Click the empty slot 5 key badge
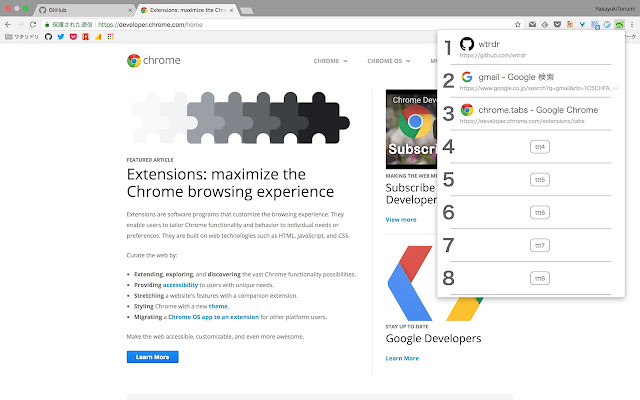The image size is (640, 400). pyautogui.click(x=540, y=180)
